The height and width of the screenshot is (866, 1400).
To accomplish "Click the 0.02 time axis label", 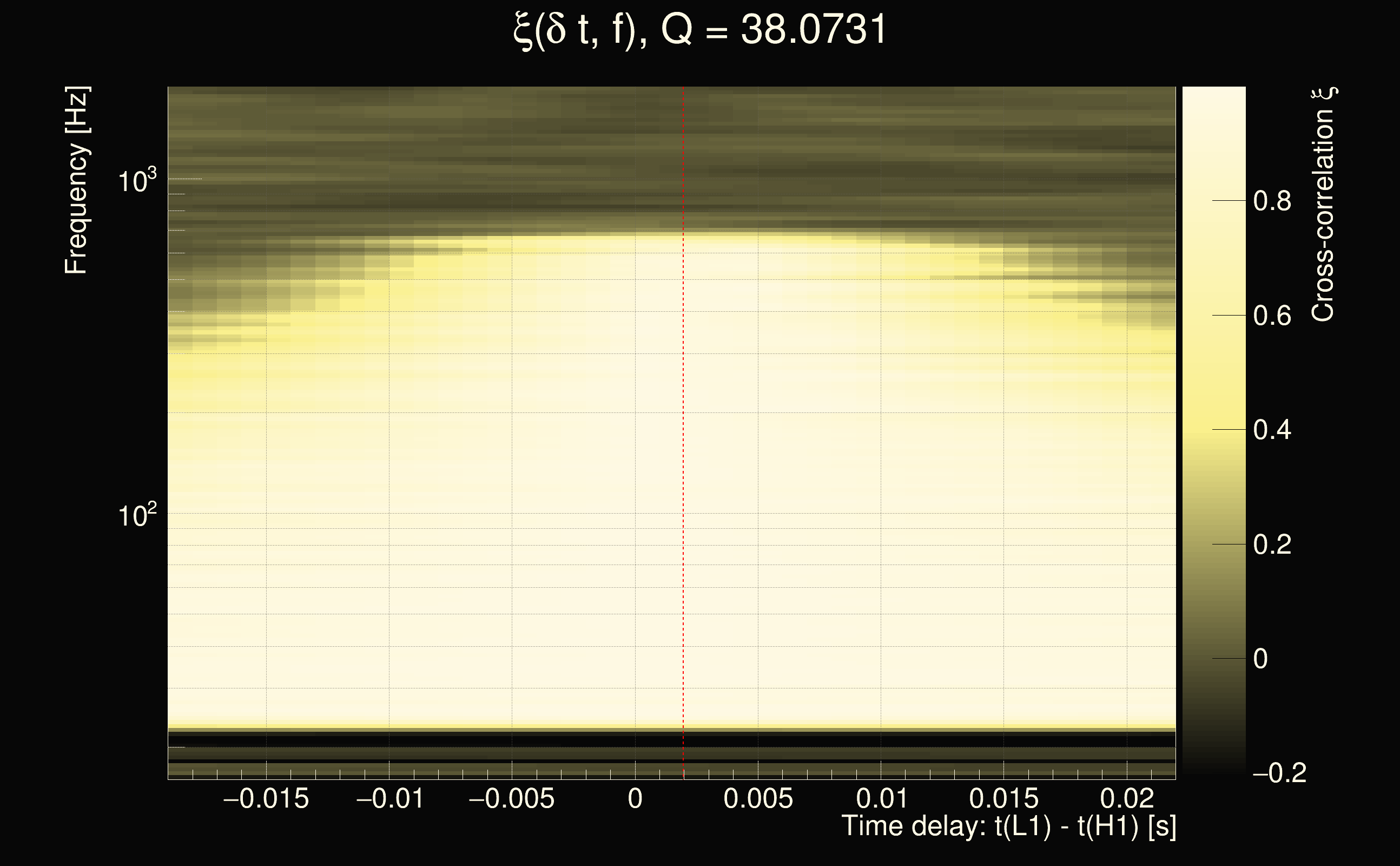I will coord(1127,799).
